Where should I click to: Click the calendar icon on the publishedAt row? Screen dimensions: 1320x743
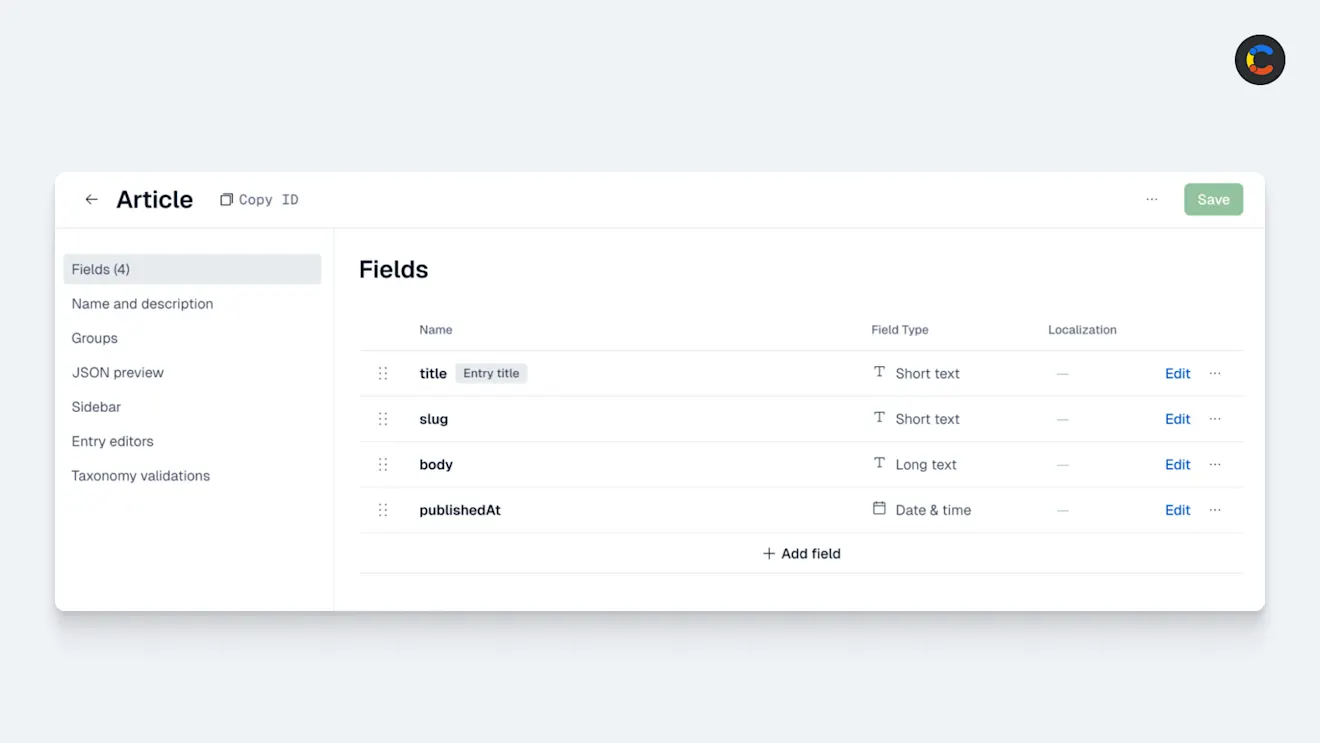coord(879,510)
